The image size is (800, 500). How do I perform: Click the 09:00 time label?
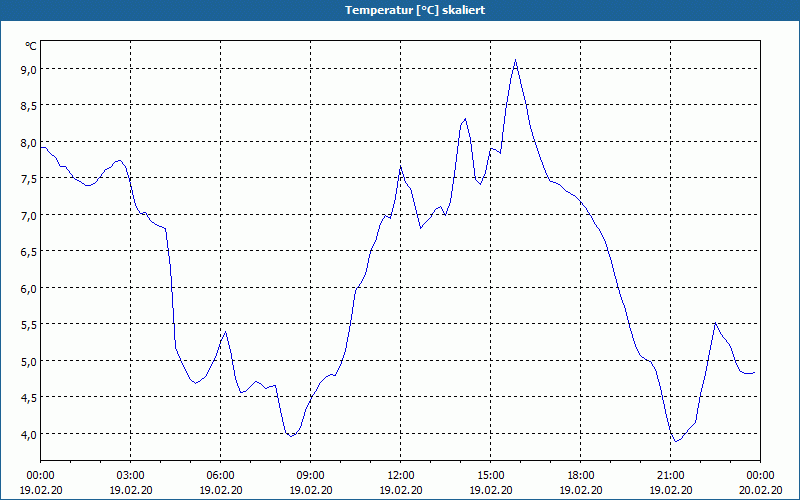(311, 476)
